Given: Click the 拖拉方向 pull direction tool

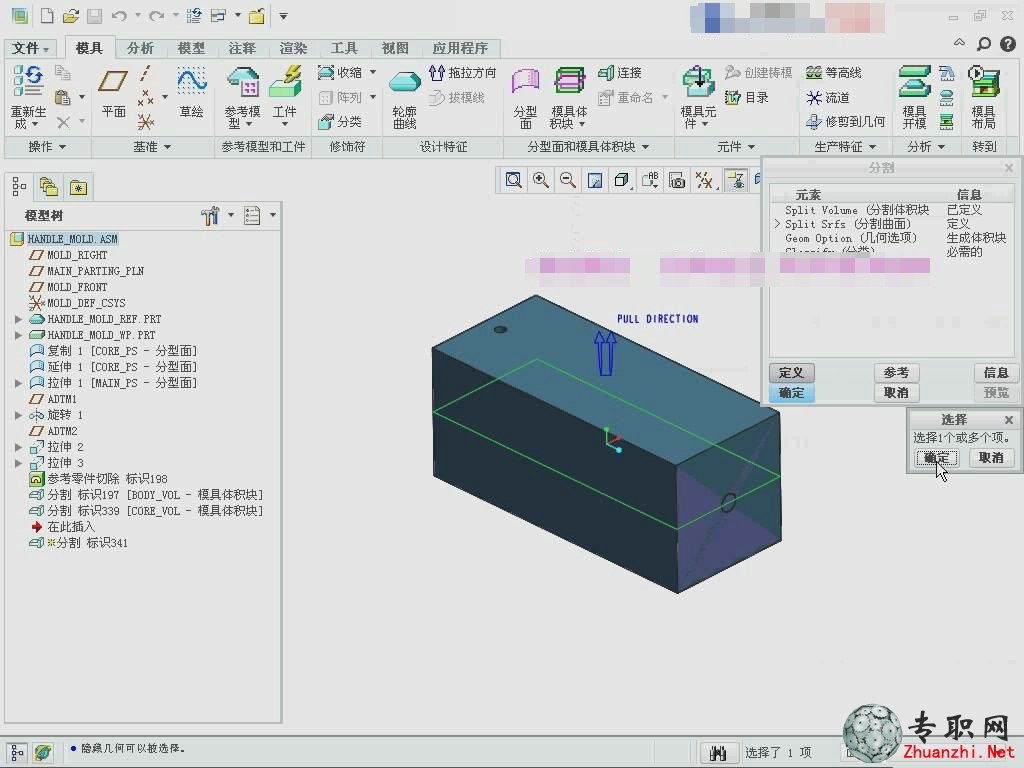Looking at the screenshot, I should [462, 72].
